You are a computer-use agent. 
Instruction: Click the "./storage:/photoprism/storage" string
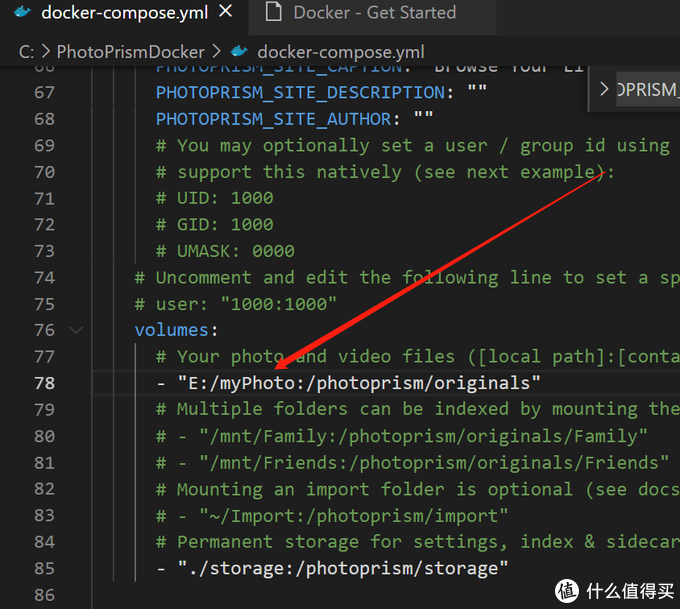click(x=343, y=568)
